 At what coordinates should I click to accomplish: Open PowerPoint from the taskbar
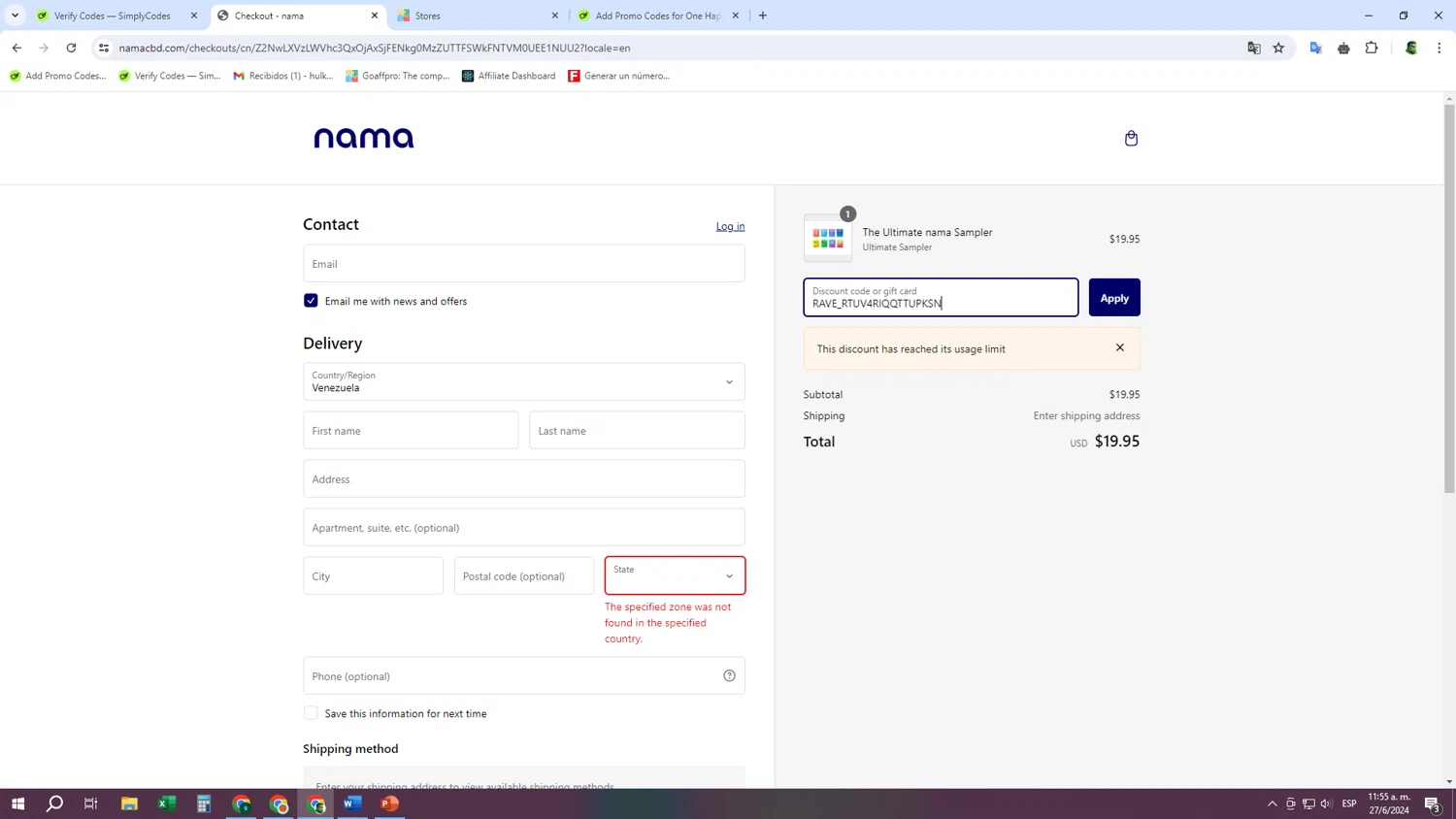click(390, 803)
